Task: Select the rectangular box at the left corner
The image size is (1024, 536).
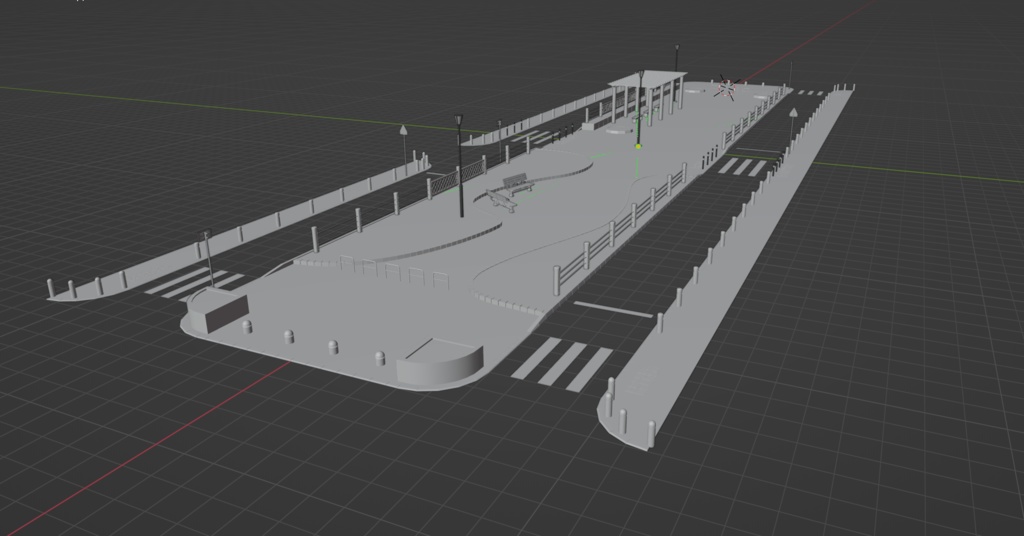Action: pos(218,309)
